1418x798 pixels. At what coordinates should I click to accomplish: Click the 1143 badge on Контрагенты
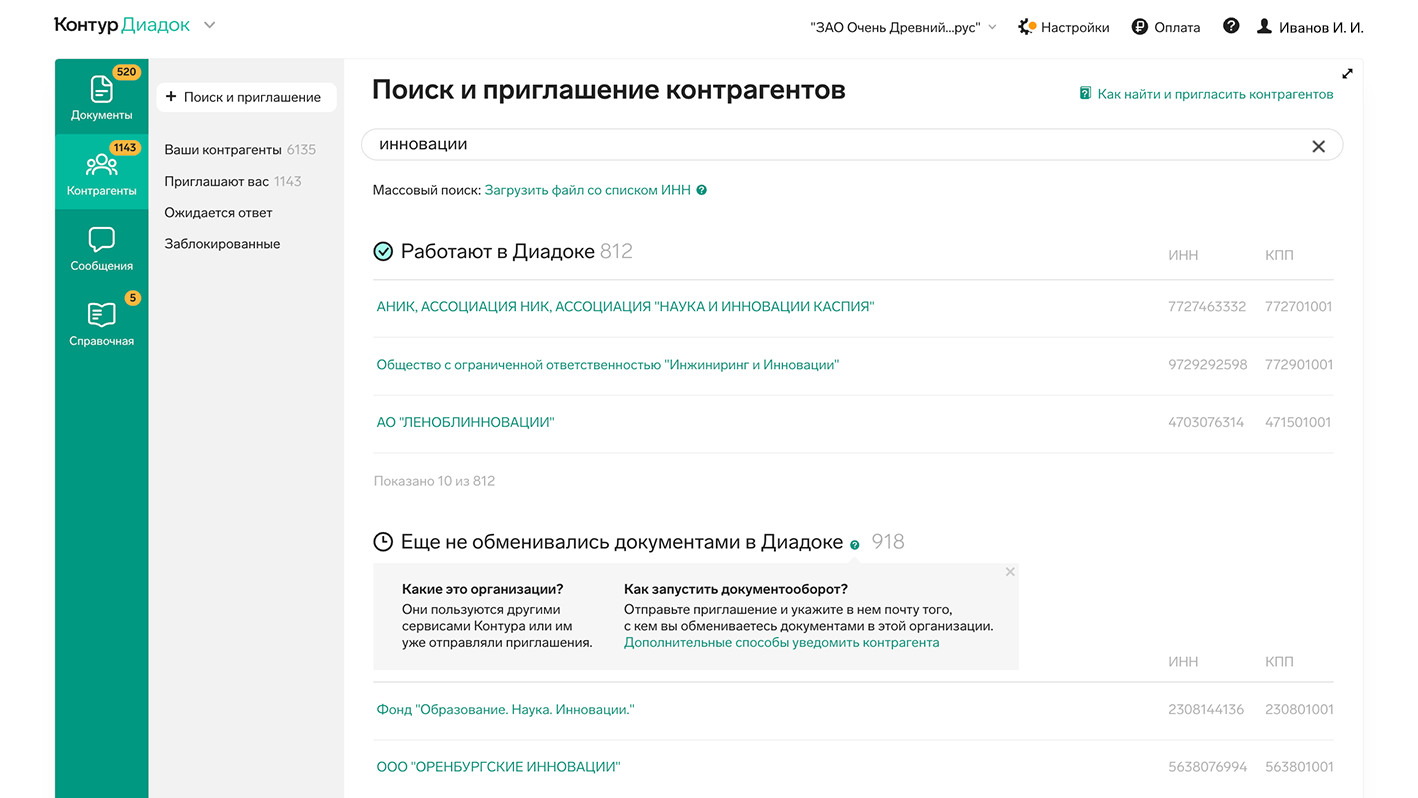(125, 148)
